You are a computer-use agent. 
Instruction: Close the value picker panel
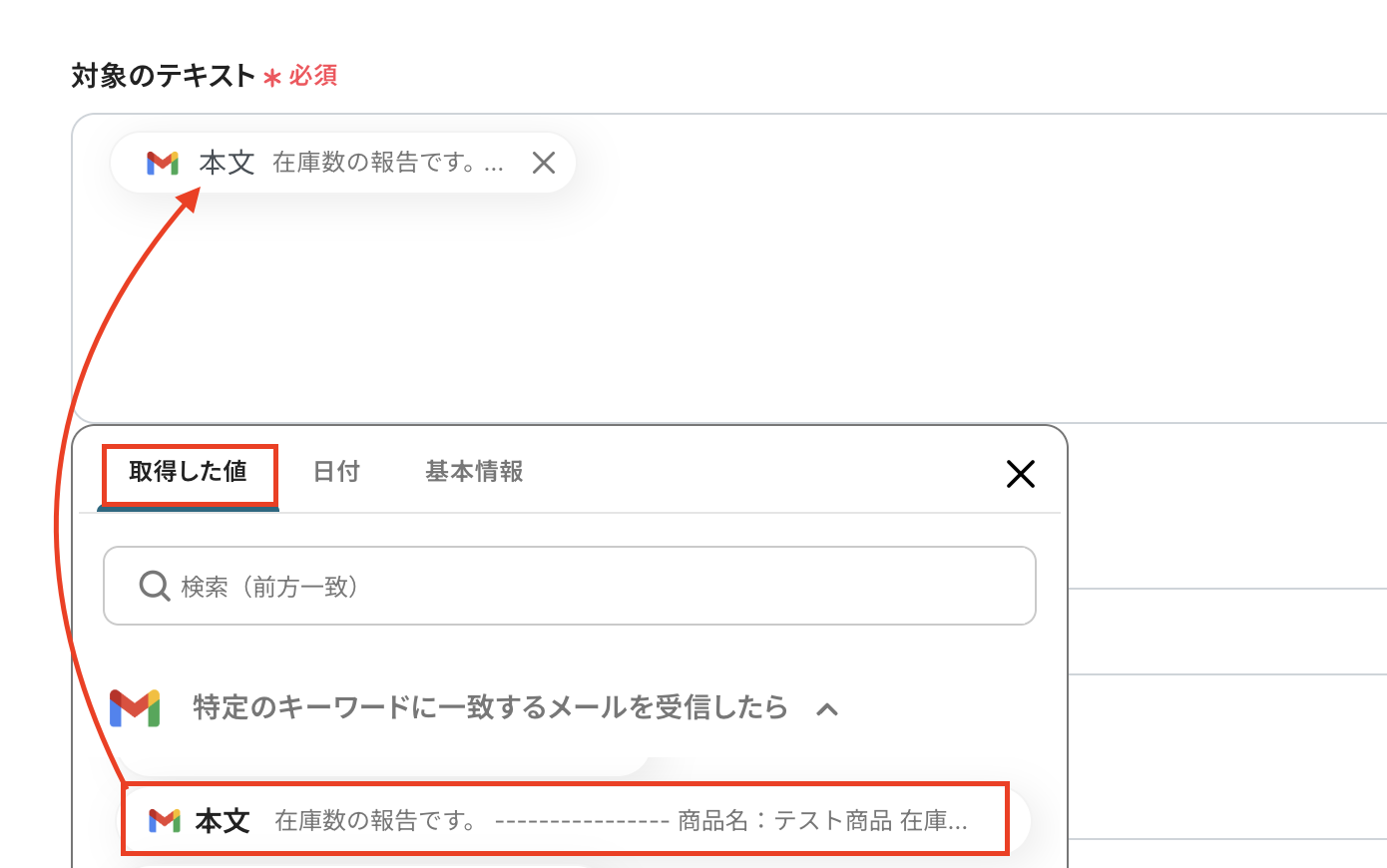(1020, 474)
